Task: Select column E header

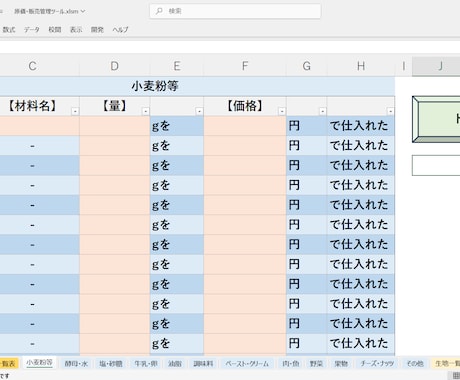Action: (x=177, y=66)
